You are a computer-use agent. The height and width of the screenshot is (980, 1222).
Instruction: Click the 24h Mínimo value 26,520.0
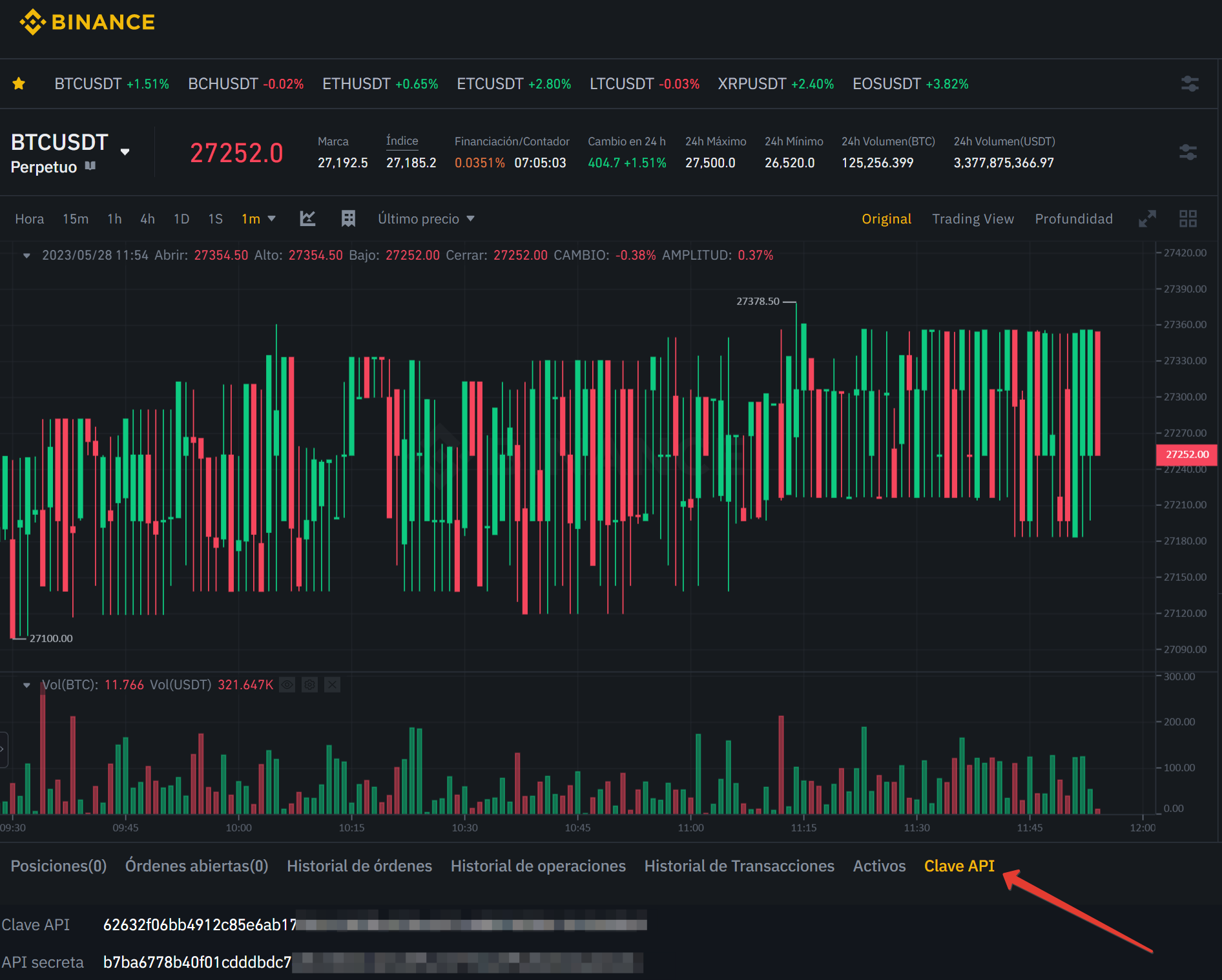pos(789,163)
